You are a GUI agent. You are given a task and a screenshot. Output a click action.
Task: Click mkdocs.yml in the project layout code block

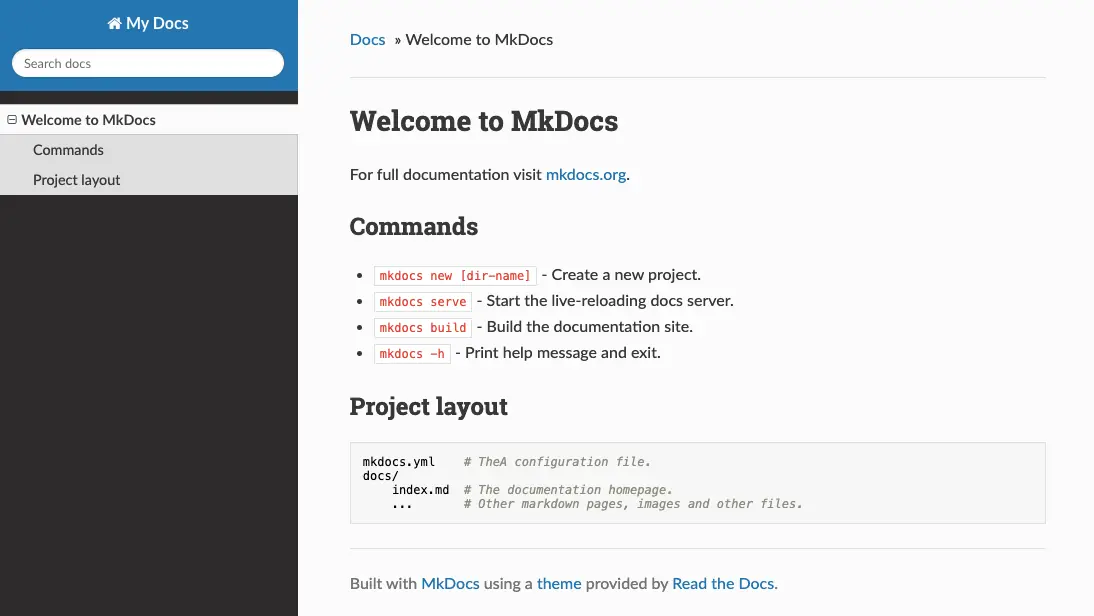point(398,462)
